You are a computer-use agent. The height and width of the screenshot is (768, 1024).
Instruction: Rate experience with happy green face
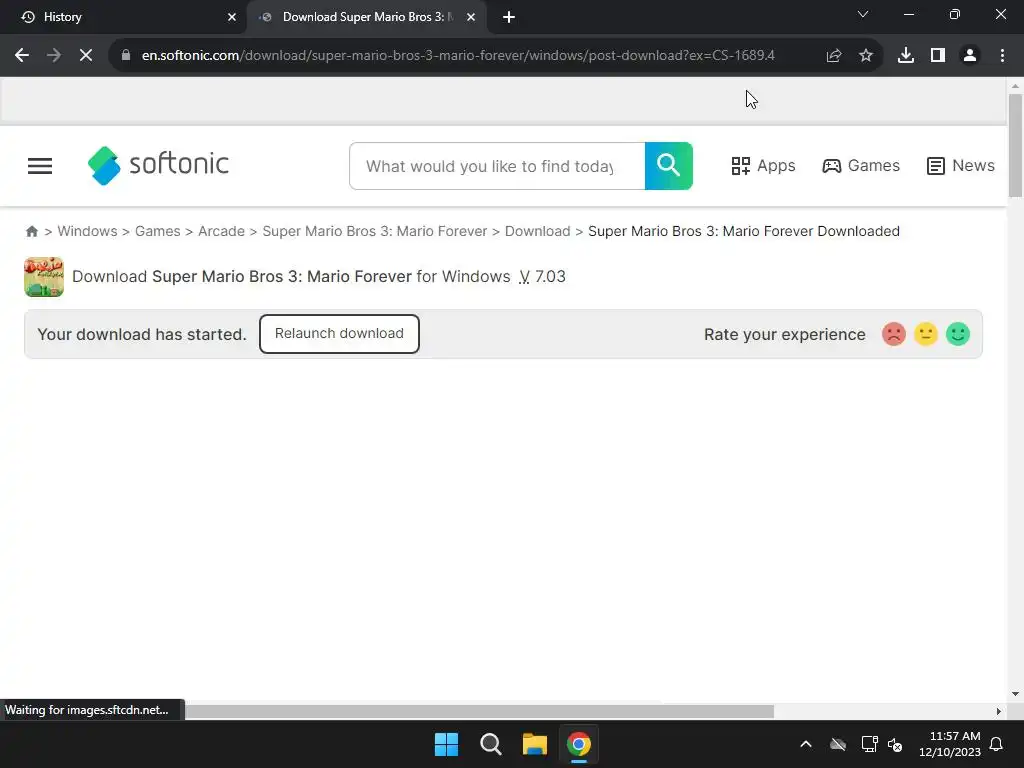coord(958,334)
